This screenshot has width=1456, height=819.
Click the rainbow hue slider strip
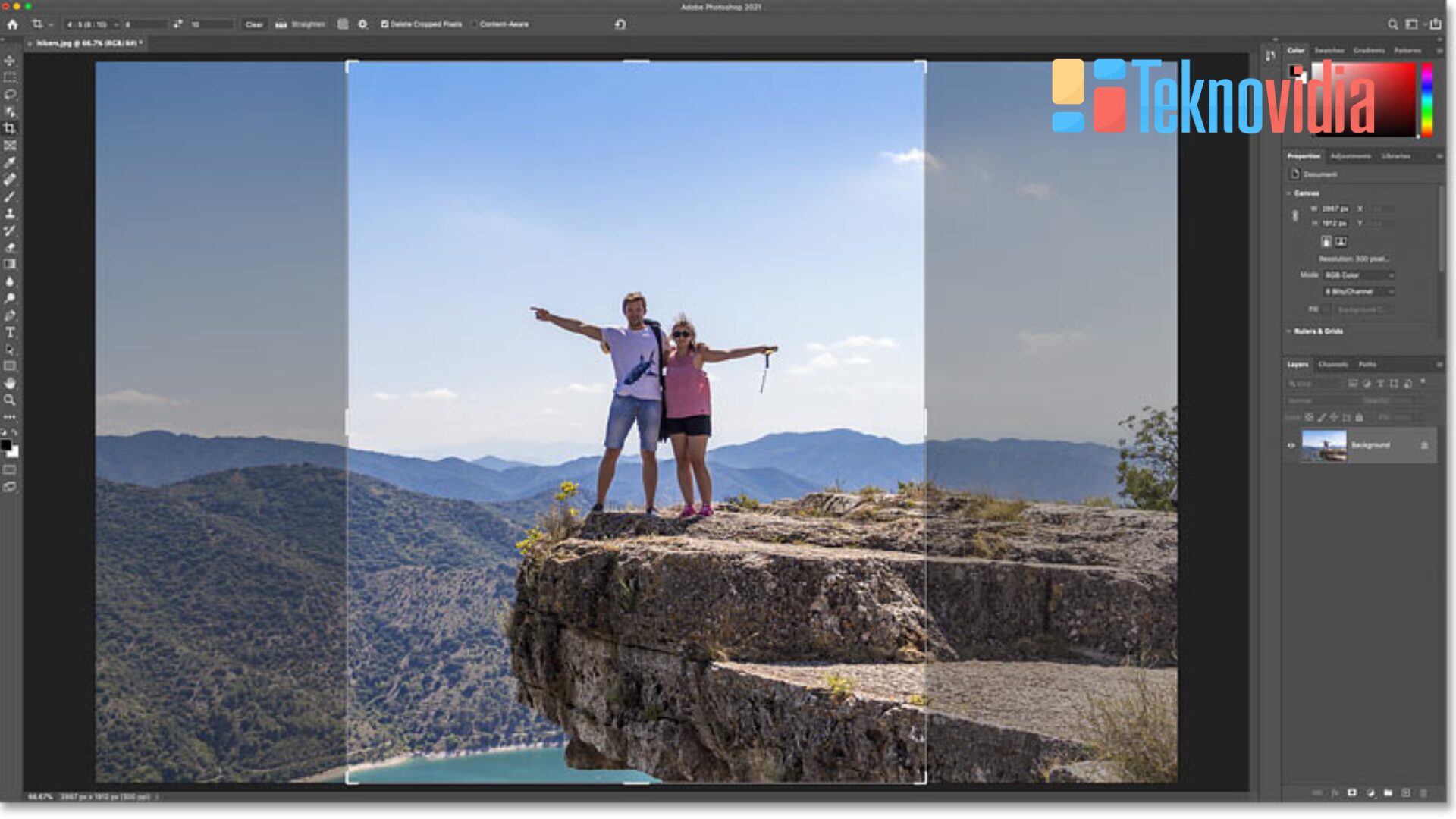(x=1426, y=99)
